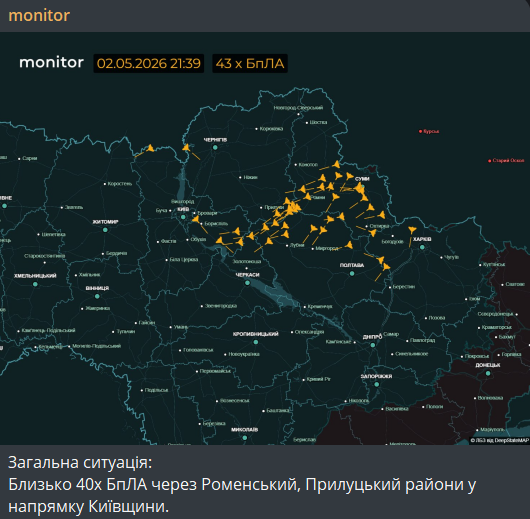Image resolution: width=530 pixels, height=519 pixels.
Task: Click the Корюківка town label
Action: click(271, 129)
